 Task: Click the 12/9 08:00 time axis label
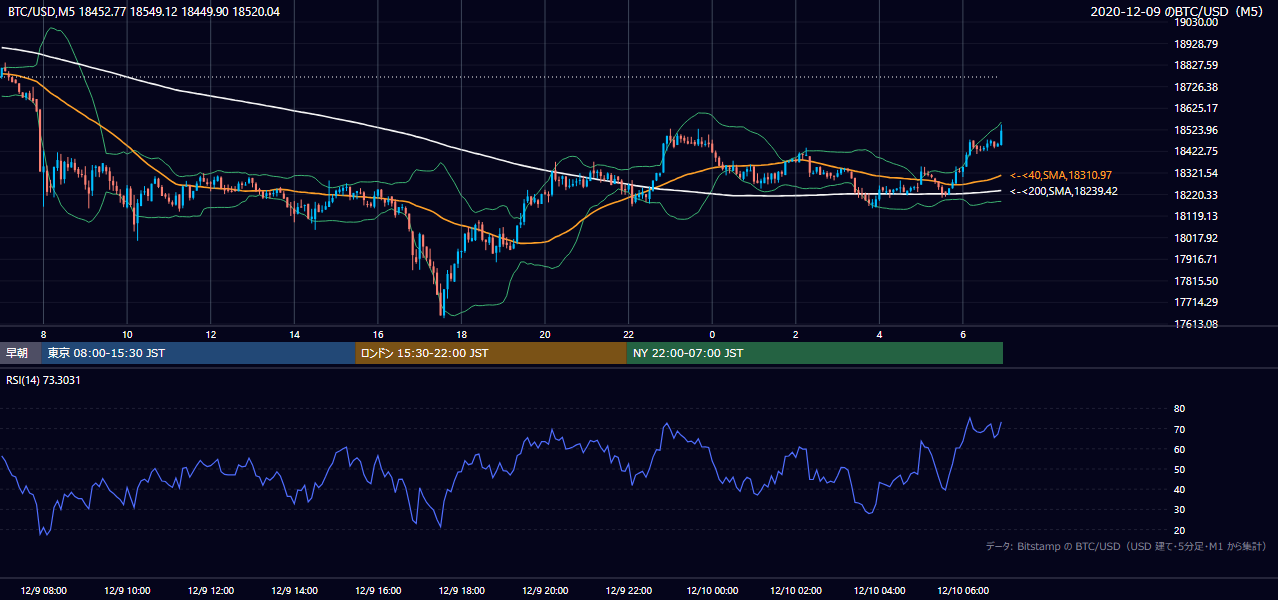point(43,591)
